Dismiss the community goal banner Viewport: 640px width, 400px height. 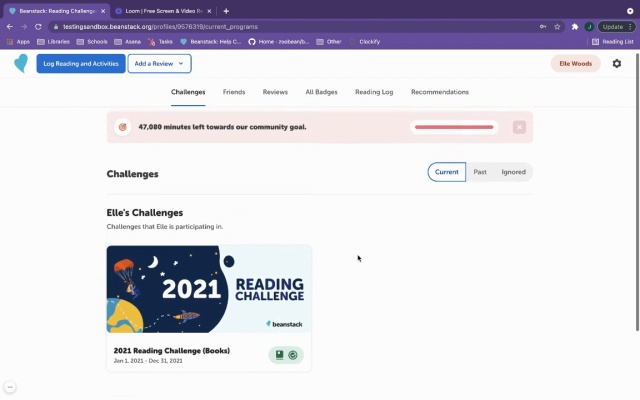point(519,127)
